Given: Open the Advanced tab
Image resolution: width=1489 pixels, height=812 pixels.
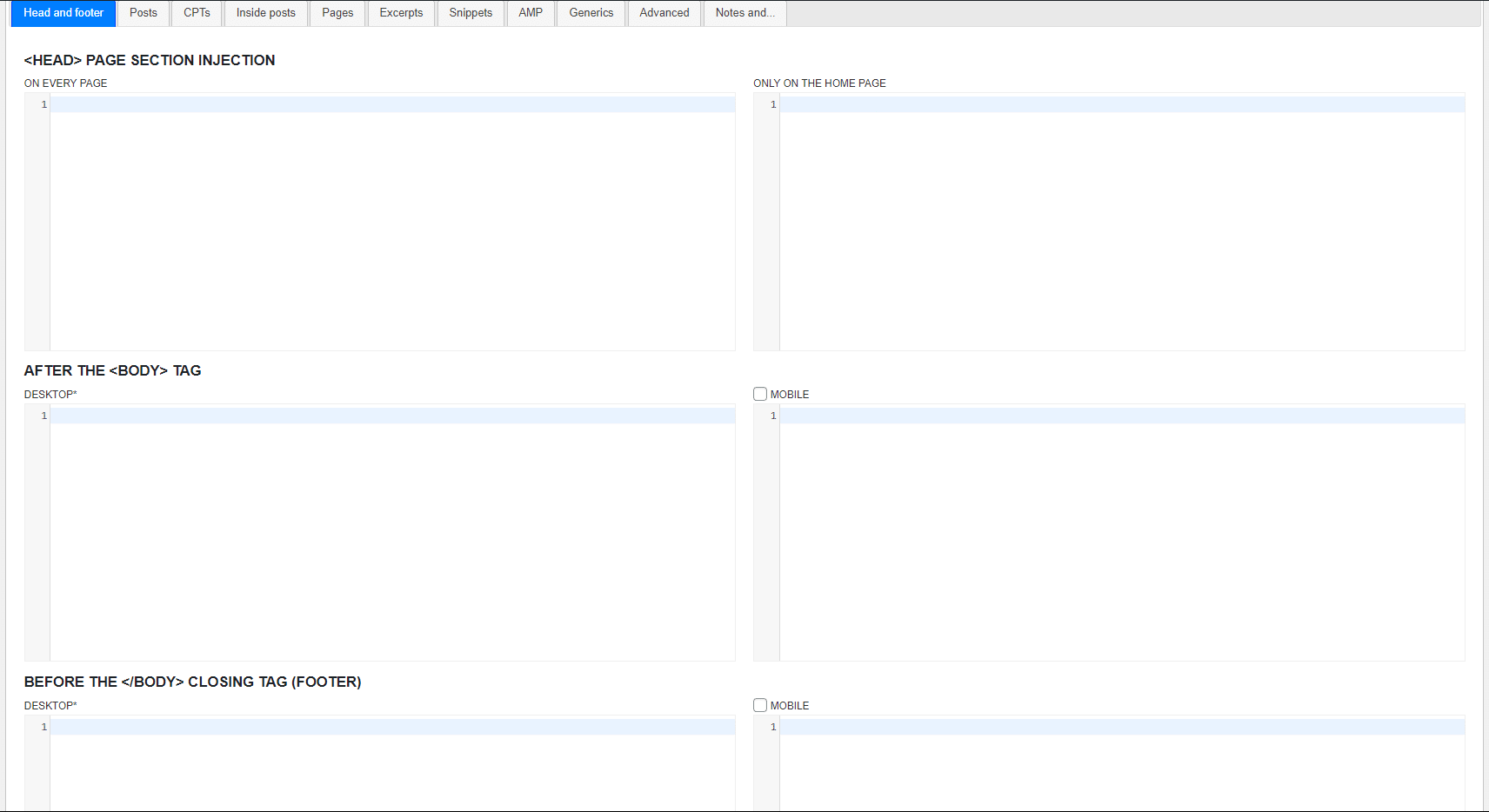Looking at the screenshot, I should (664, 13).
